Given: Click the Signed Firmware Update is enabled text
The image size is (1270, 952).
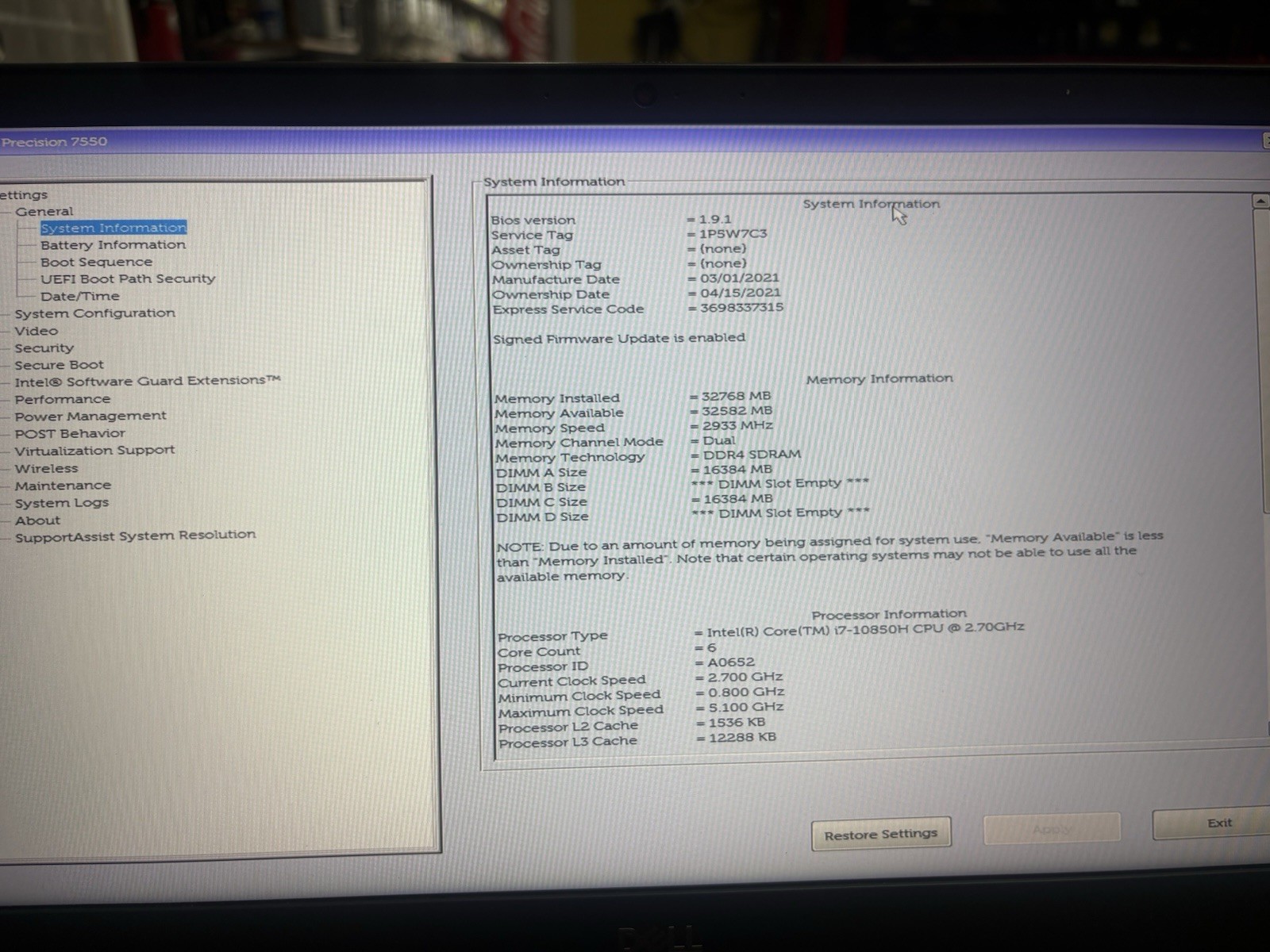Looking at the screenshot, I should coord(619,339).
